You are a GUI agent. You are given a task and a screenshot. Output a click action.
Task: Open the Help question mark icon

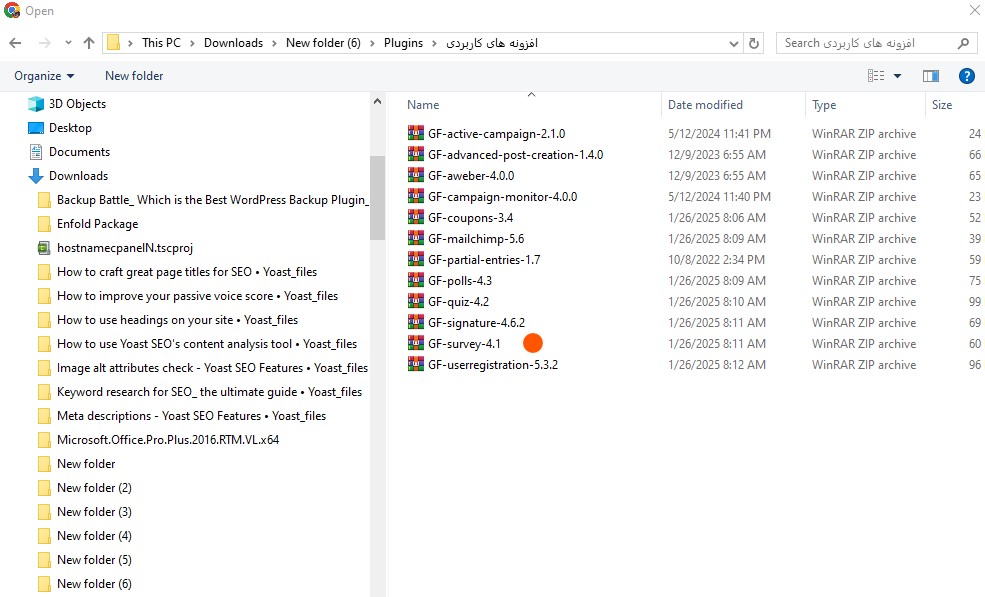(966, 75)
